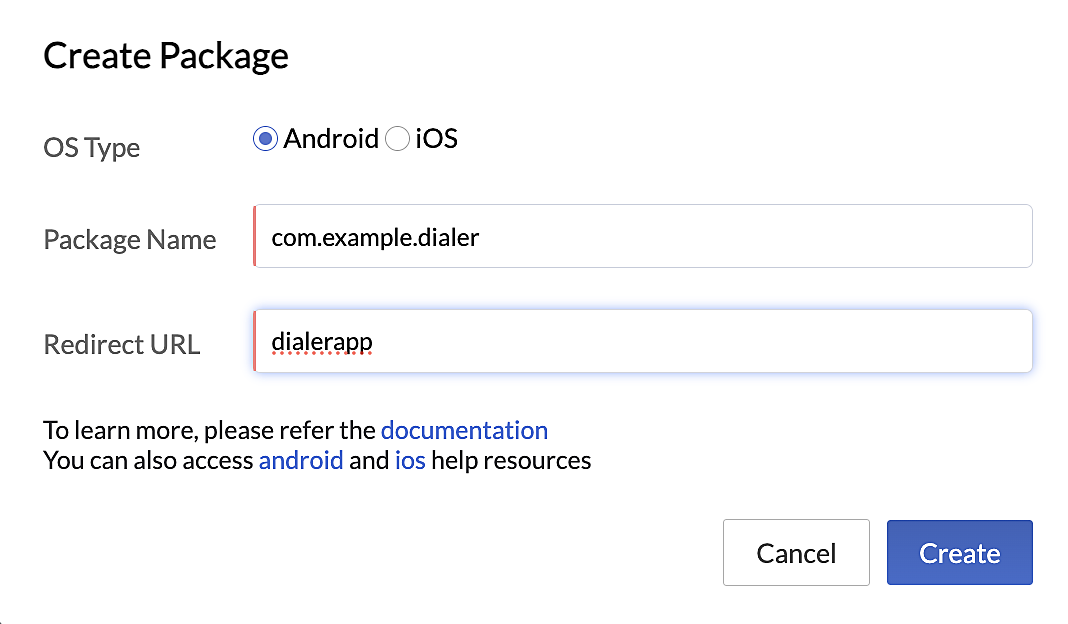Click the OS Type field label
The width and height of the screenshot is (1068, 624).
[92, 148]
